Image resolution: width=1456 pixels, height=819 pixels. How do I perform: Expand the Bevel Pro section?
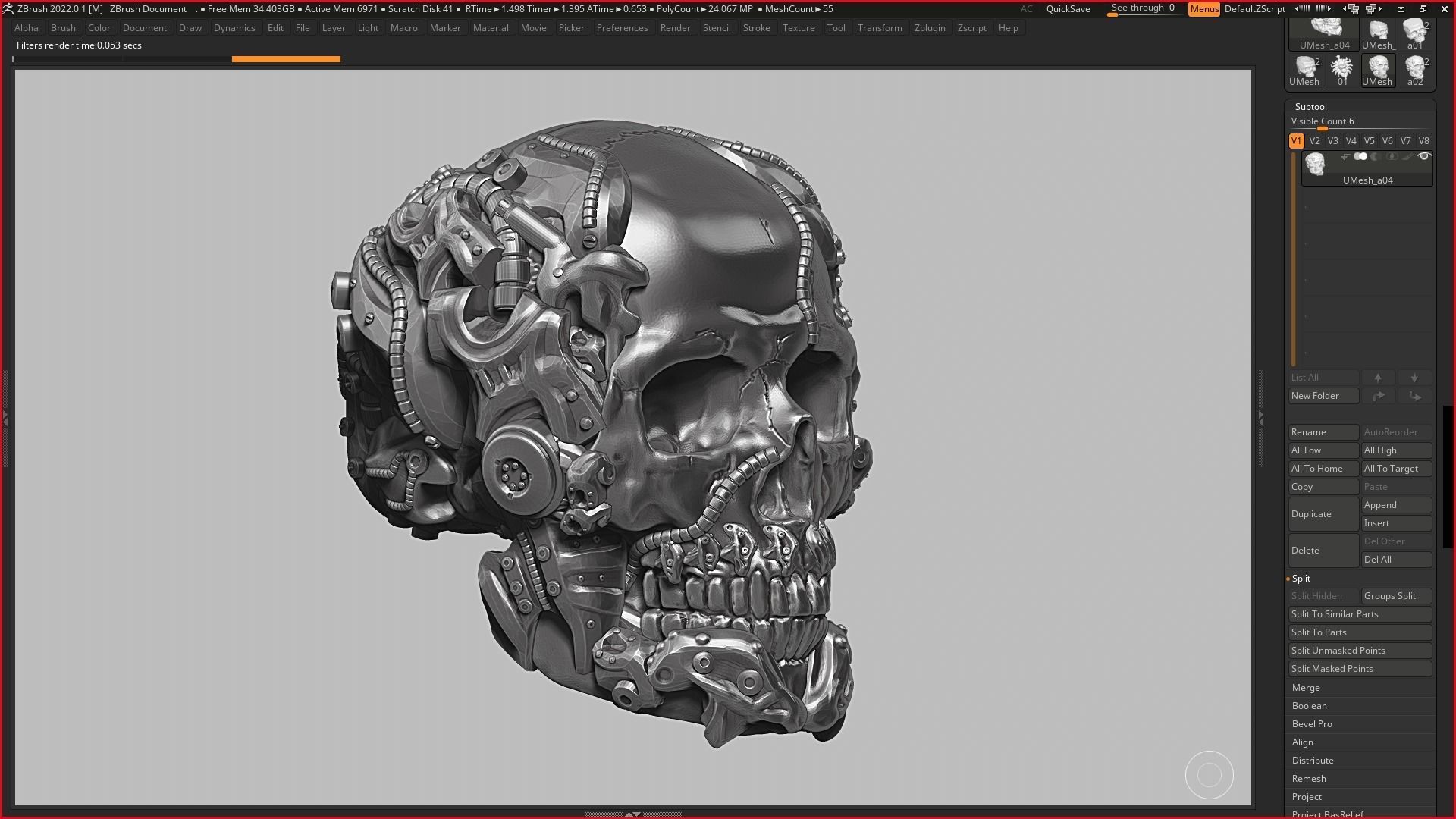pos(1312,724)
